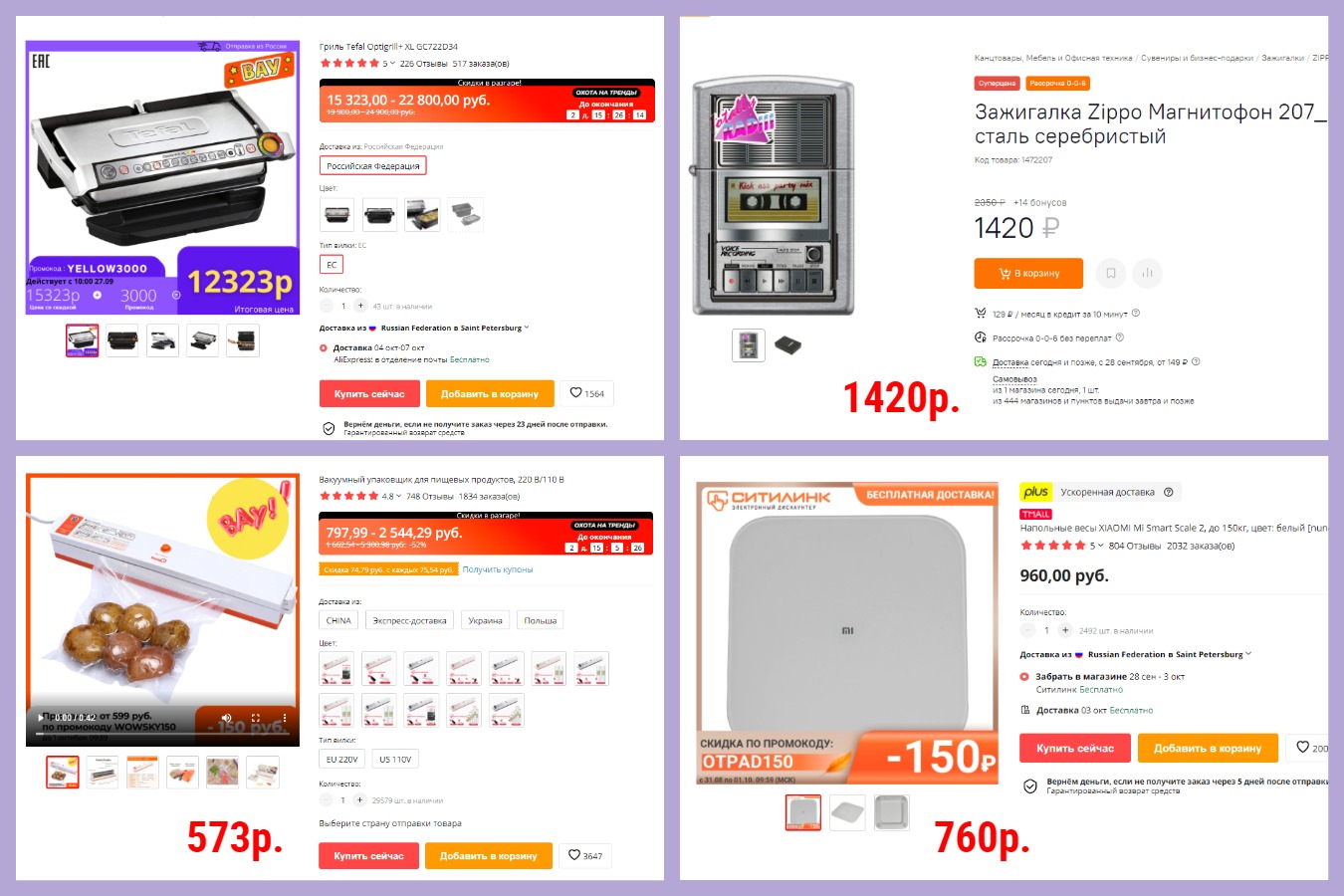Click info icon next to Рассрочка 0-0-6 без переплат
The width and height of the screenshot is (1344, 896).
(x=1120, y=337)
